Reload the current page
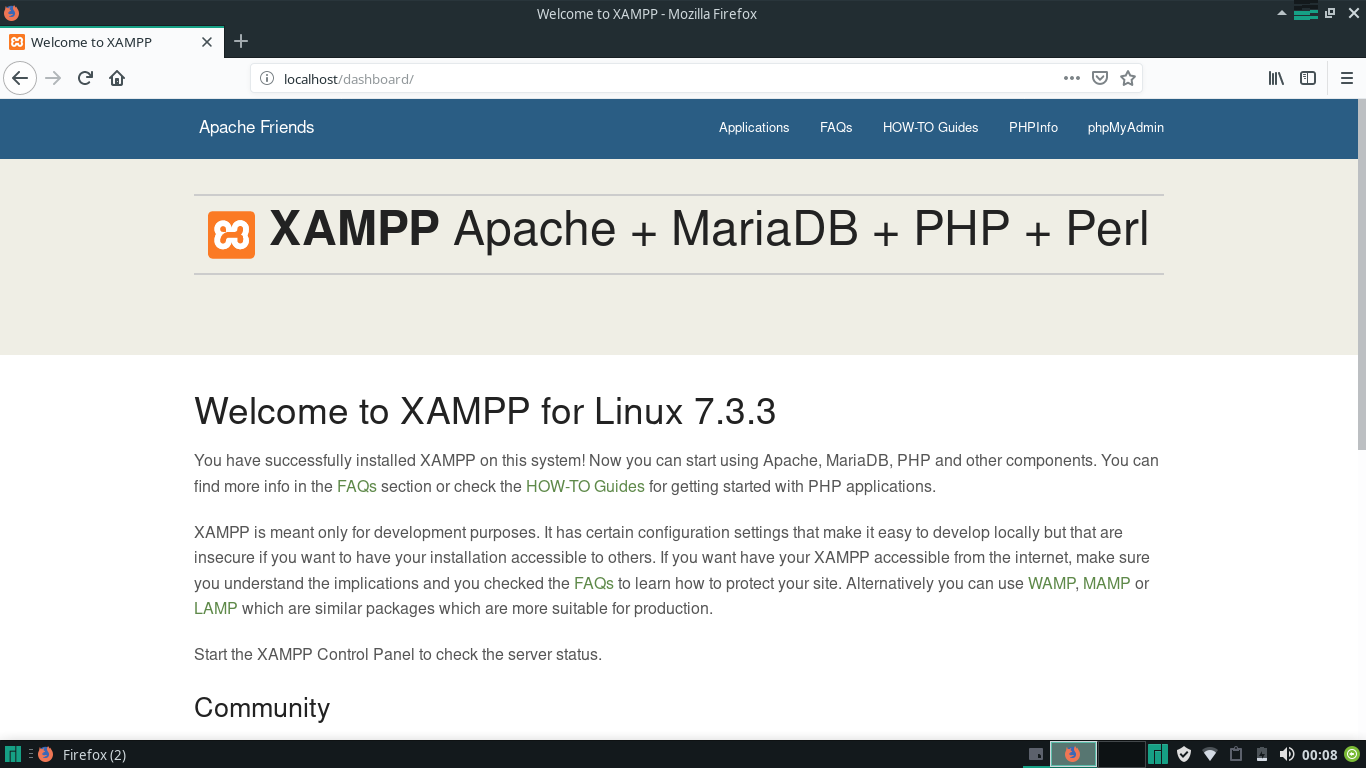 [x=85, y=78]
